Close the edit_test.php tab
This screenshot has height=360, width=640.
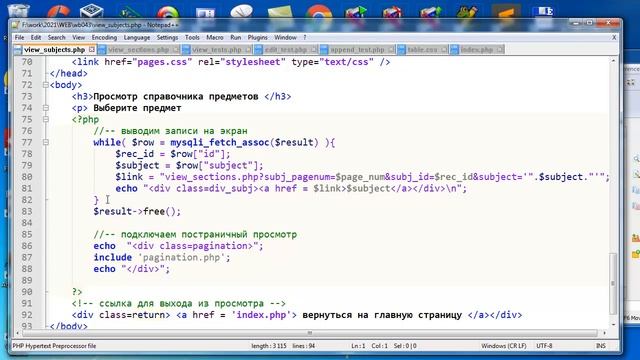click(313, 49)
